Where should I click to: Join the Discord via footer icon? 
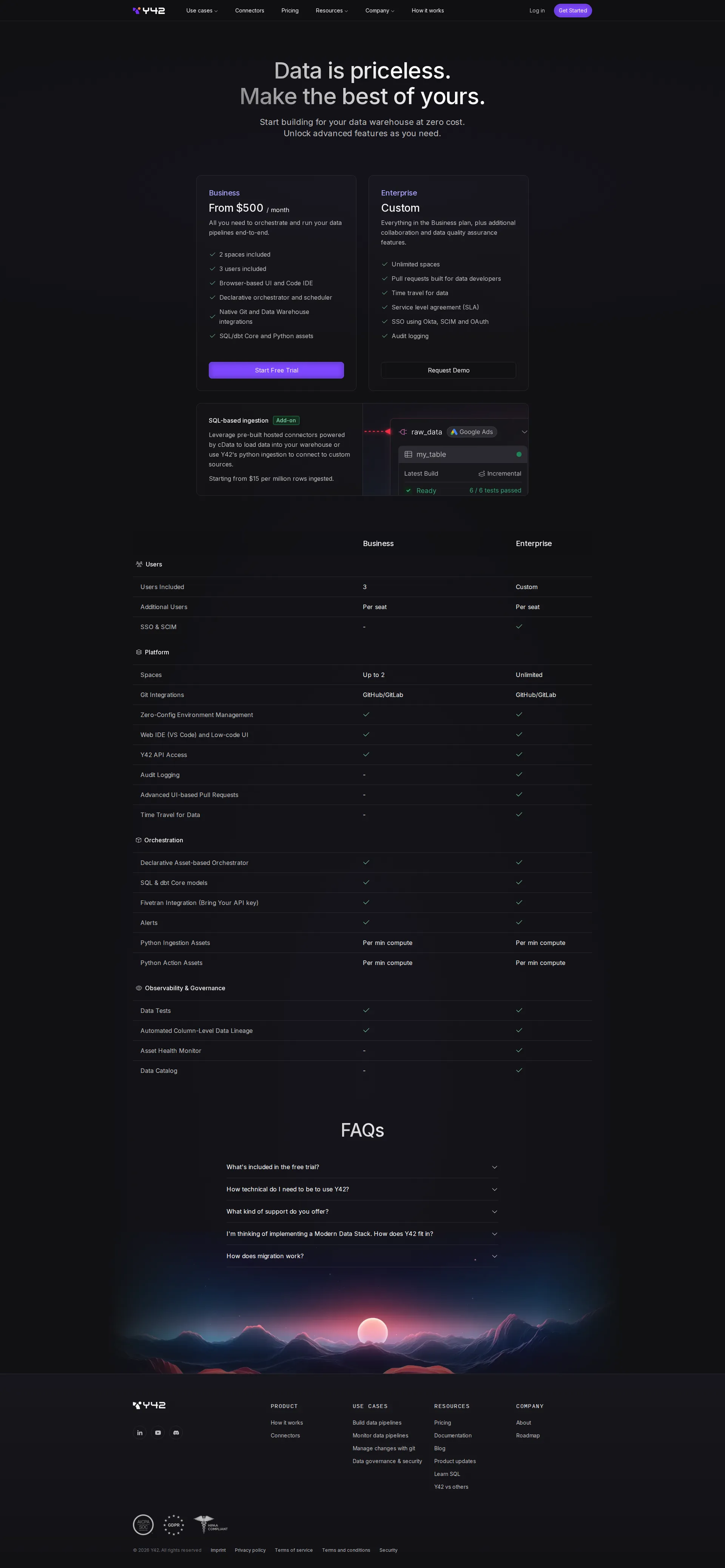(x=176, y=1432)
